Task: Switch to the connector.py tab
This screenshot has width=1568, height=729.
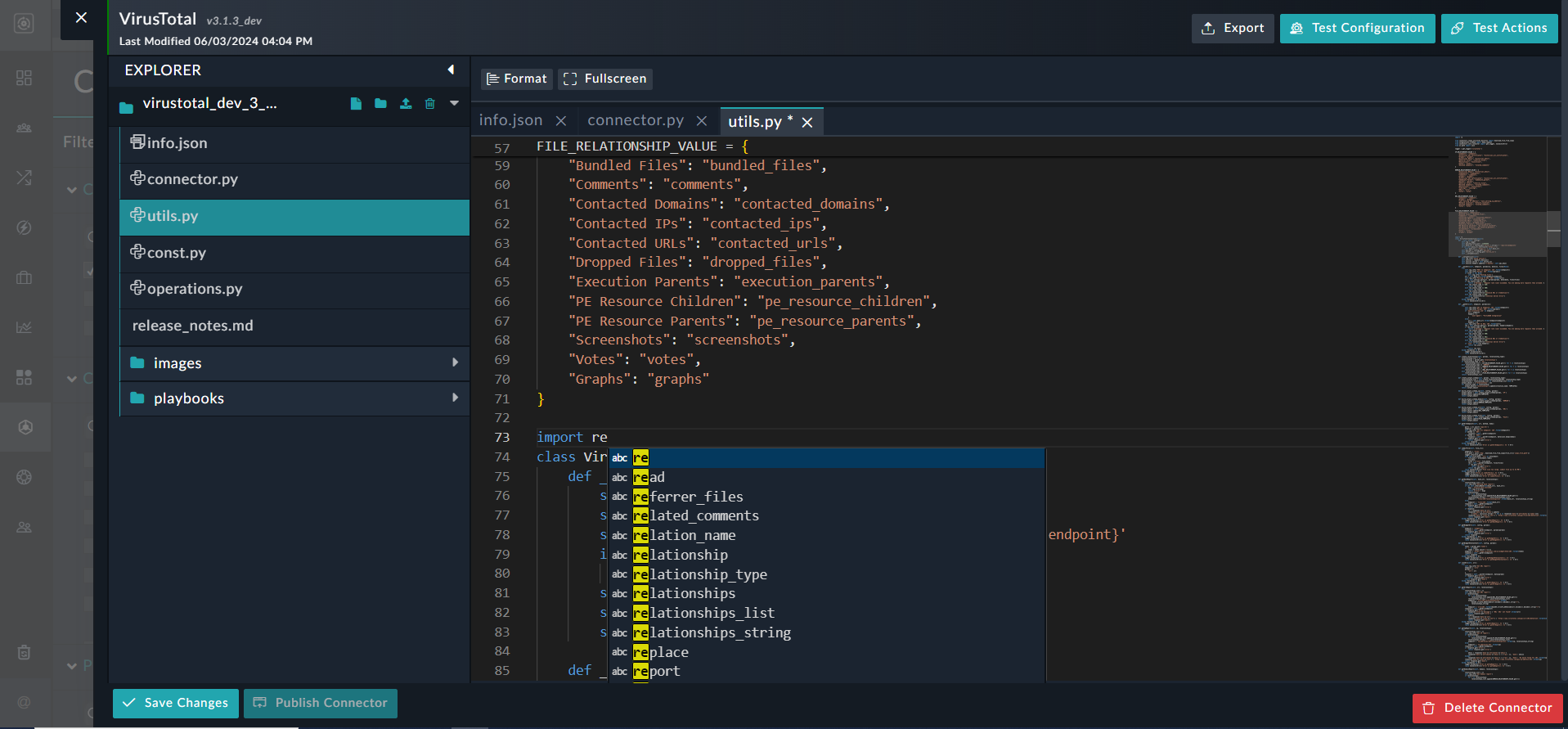Action: [635, 120]
